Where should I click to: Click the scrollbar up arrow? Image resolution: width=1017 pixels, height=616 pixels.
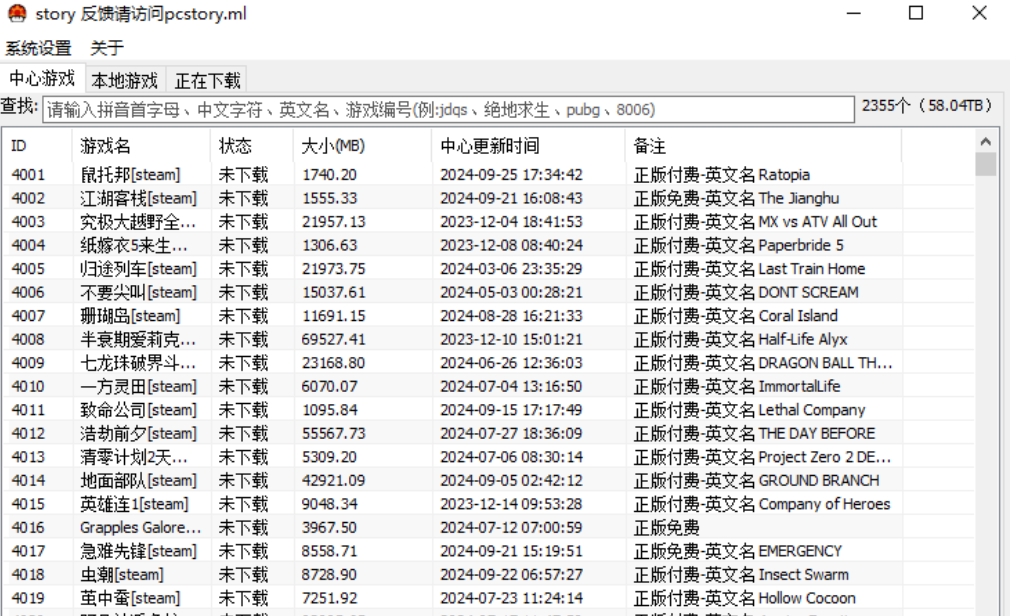[x=986, y=142]
